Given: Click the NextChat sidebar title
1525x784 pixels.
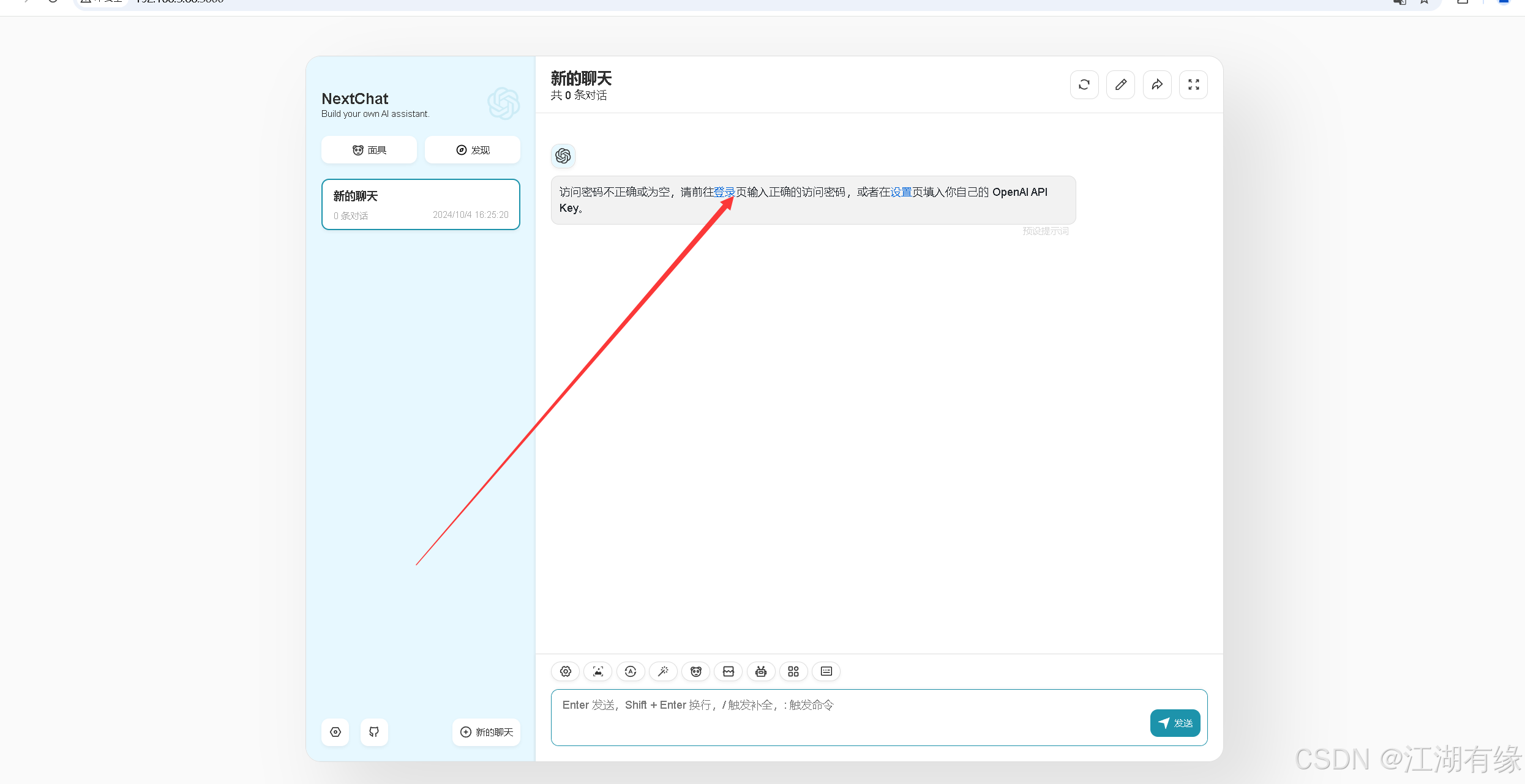Looking at the screenshot, I should tap(355, 99).
